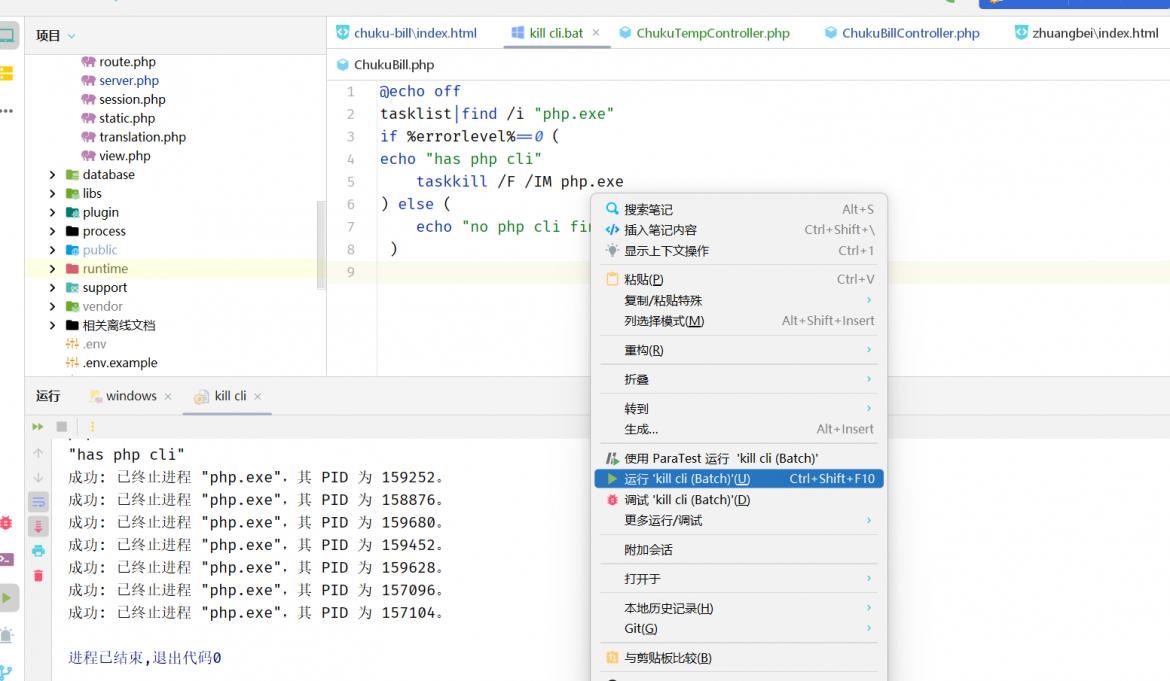Select translation.php in project tree

[142, 137]
